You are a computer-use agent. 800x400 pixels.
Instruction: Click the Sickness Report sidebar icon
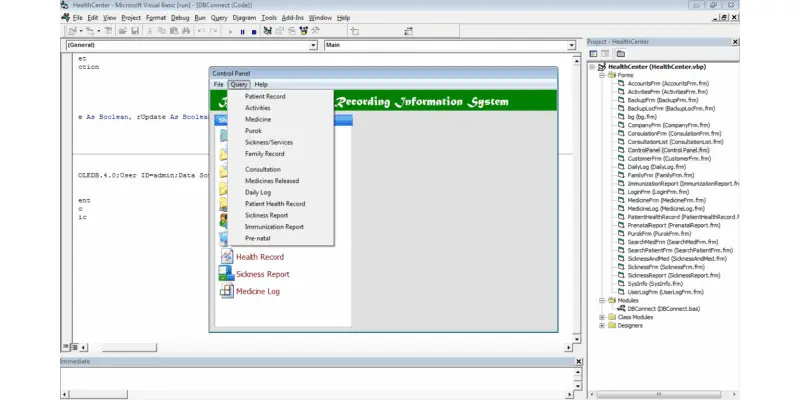point(227,274)
